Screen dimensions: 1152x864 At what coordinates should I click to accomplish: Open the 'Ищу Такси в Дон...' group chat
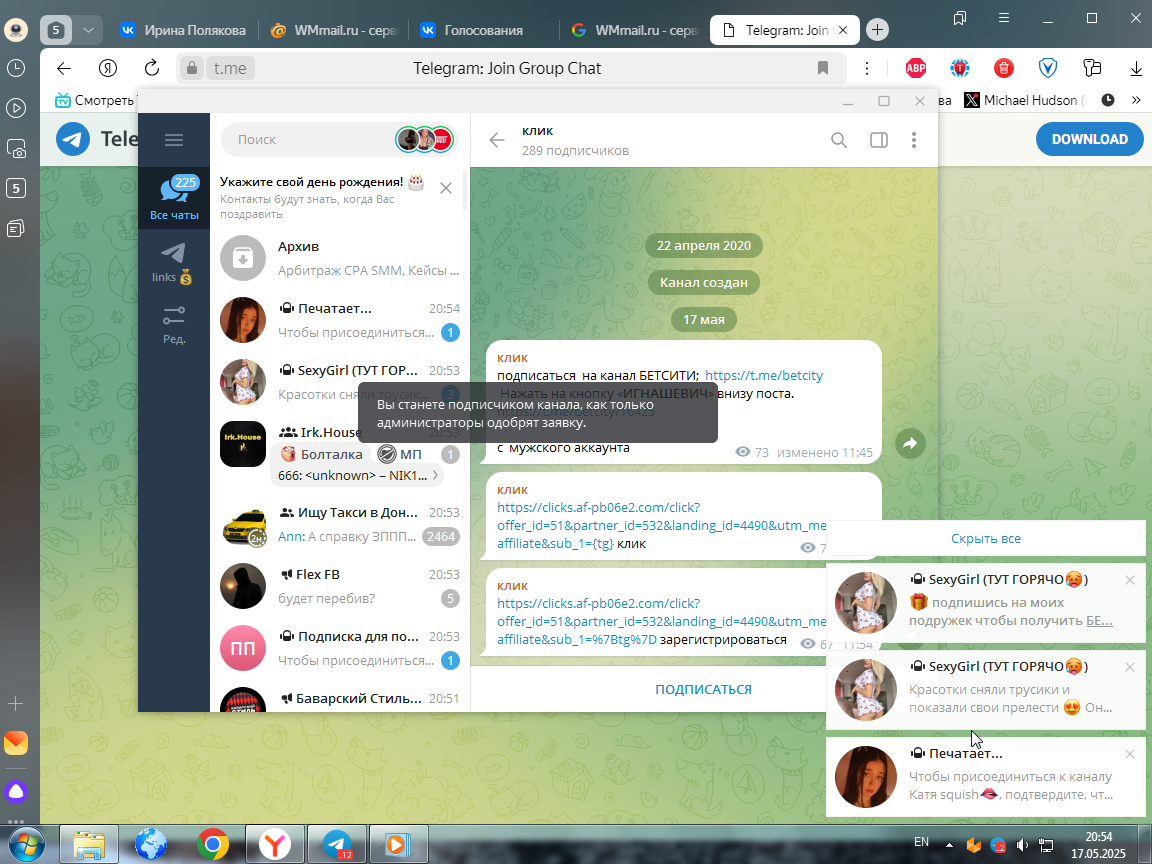[339, 525]
